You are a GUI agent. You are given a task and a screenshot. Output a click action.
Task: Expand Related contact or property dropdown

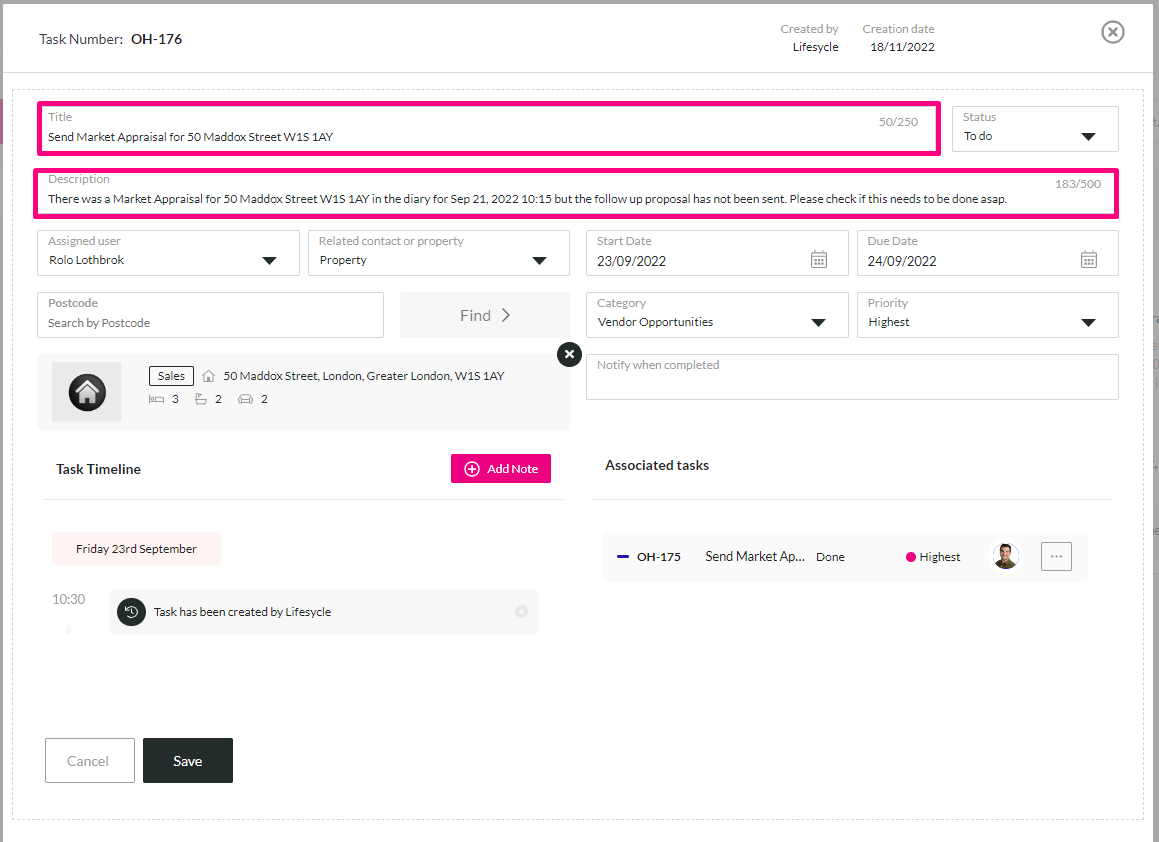click(438, 253)
